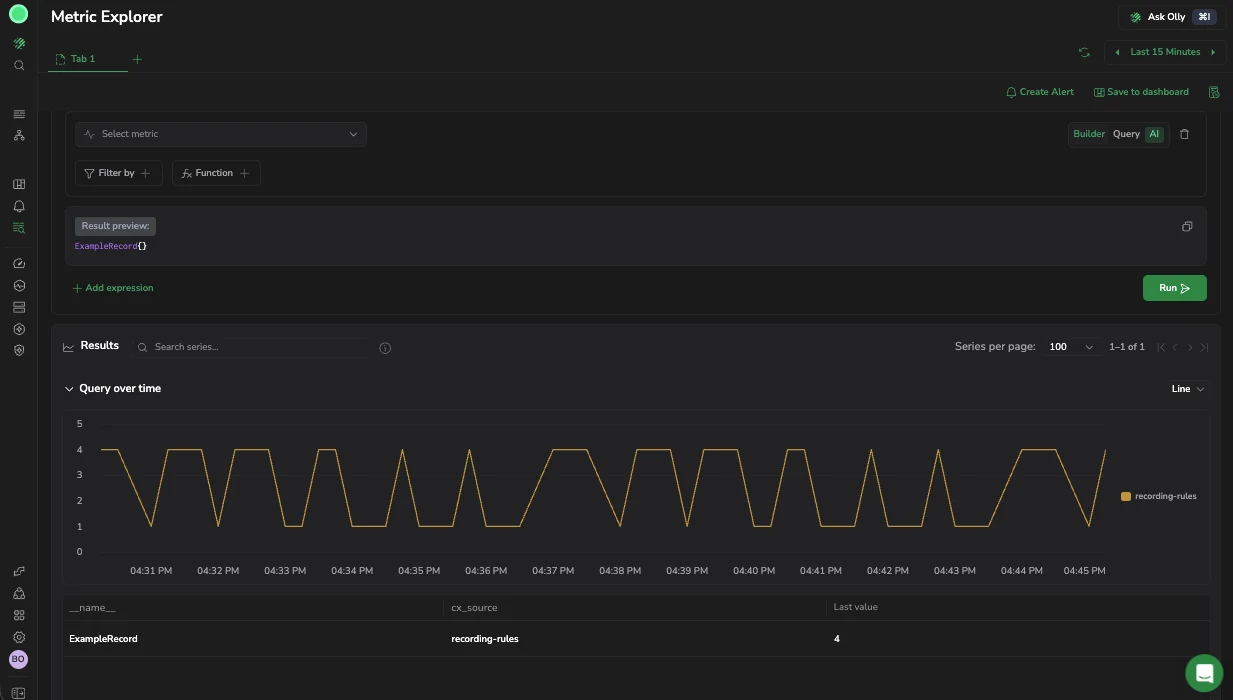
Task: Open settings gear in sidebar
Action: (x=18, y=637)
